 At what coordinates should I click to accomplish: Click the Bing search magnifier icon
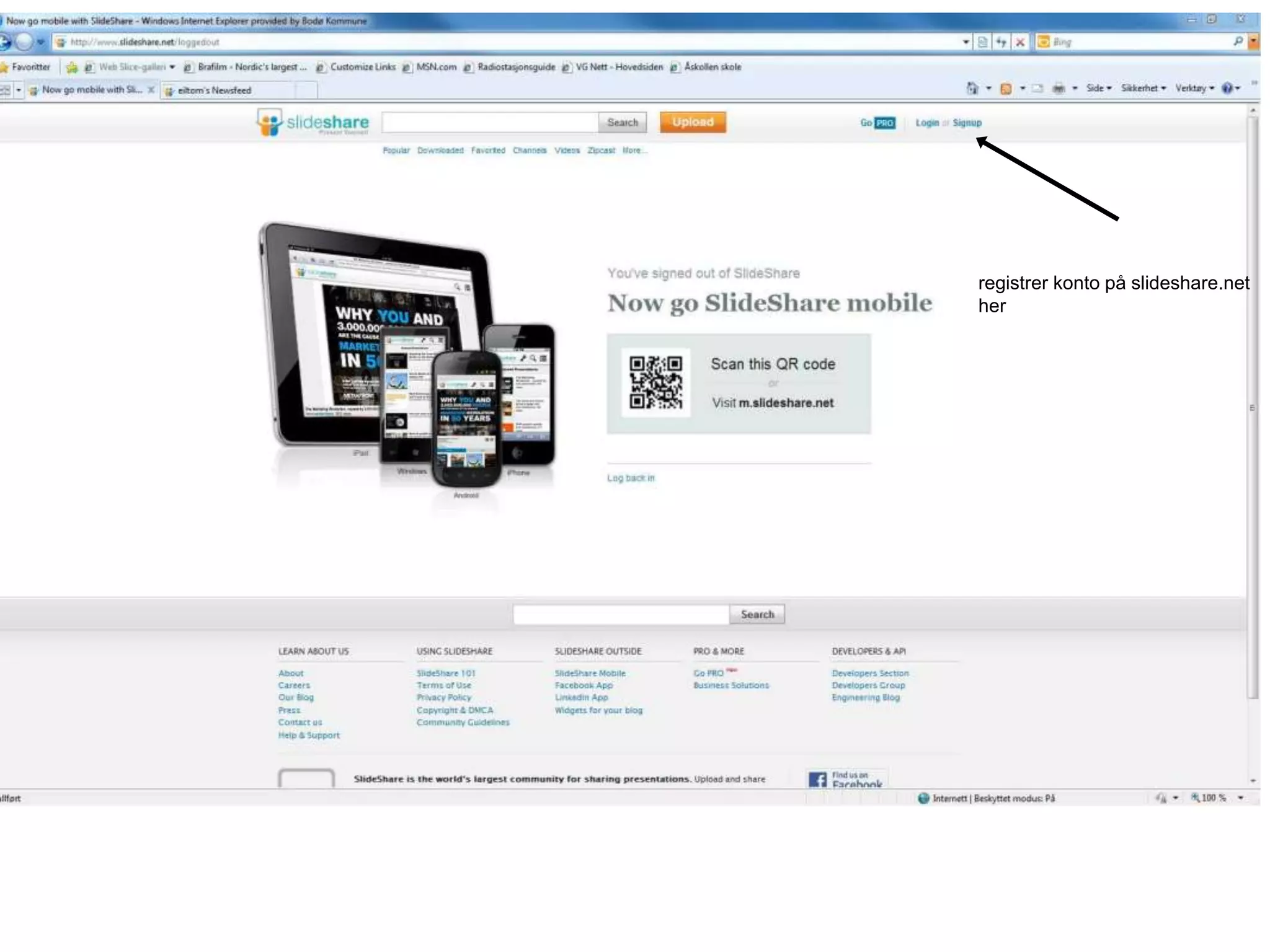click(1238, 42)
